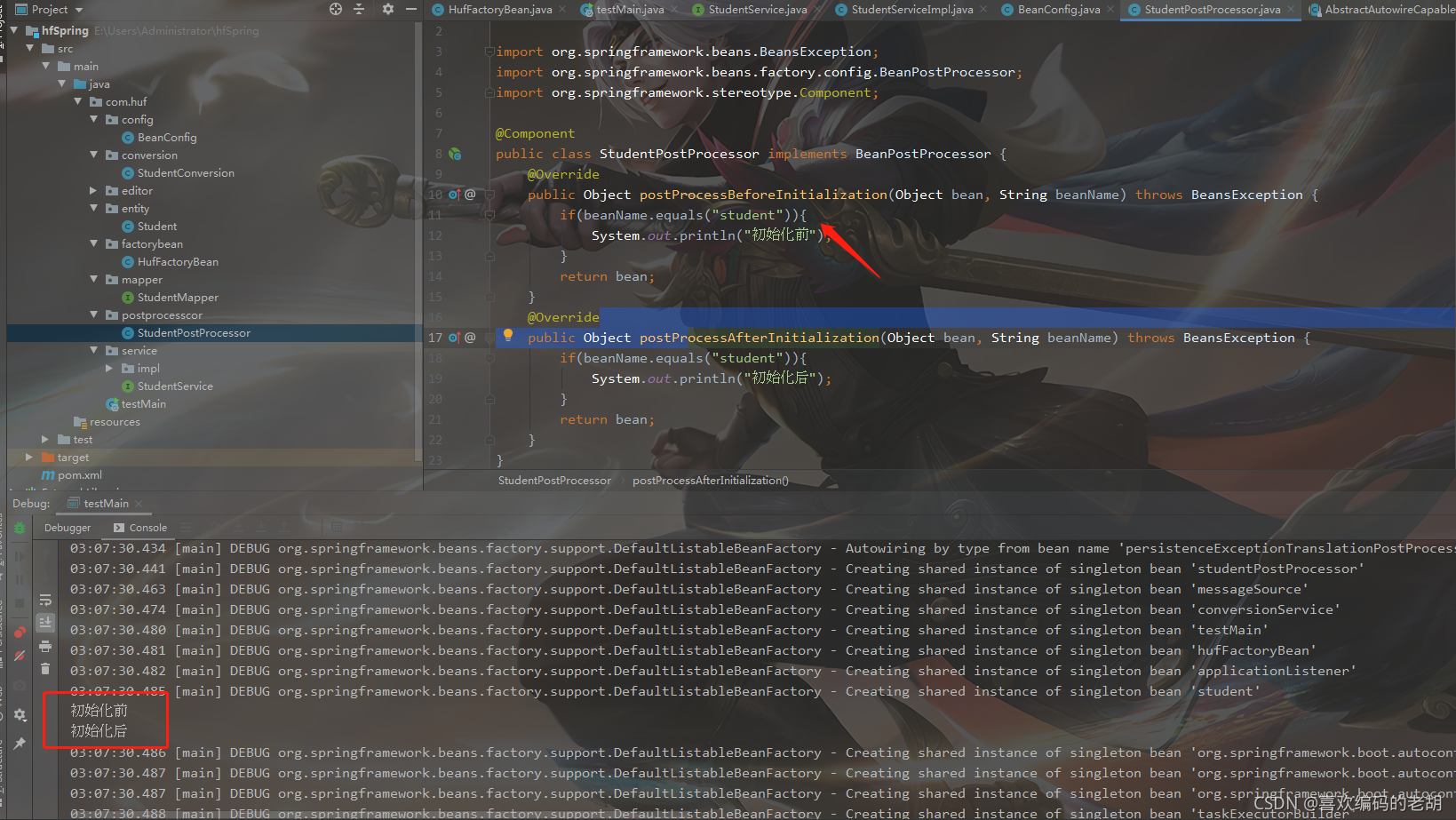Toggle Scroll to End of console
The height and width of the screenshot is (820, 1456).
pos(45,623)
